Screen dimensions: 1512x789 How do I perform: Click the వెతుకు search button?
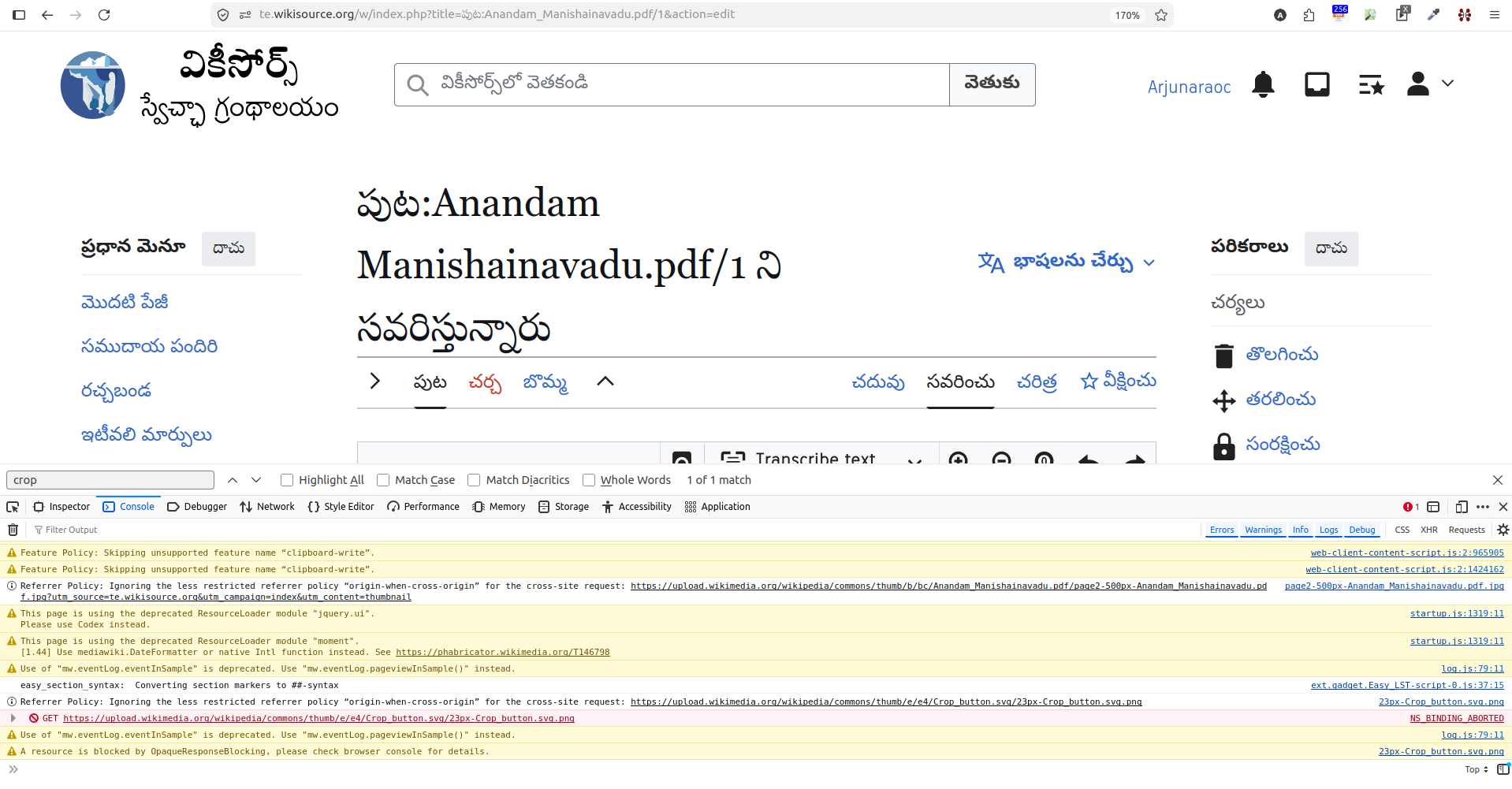click(x=992, y=84)
